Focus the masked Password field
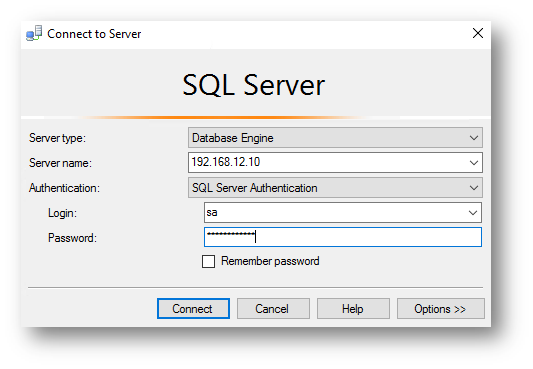The height and width of the screenshot is (369, 533). (x=343, y=237)
